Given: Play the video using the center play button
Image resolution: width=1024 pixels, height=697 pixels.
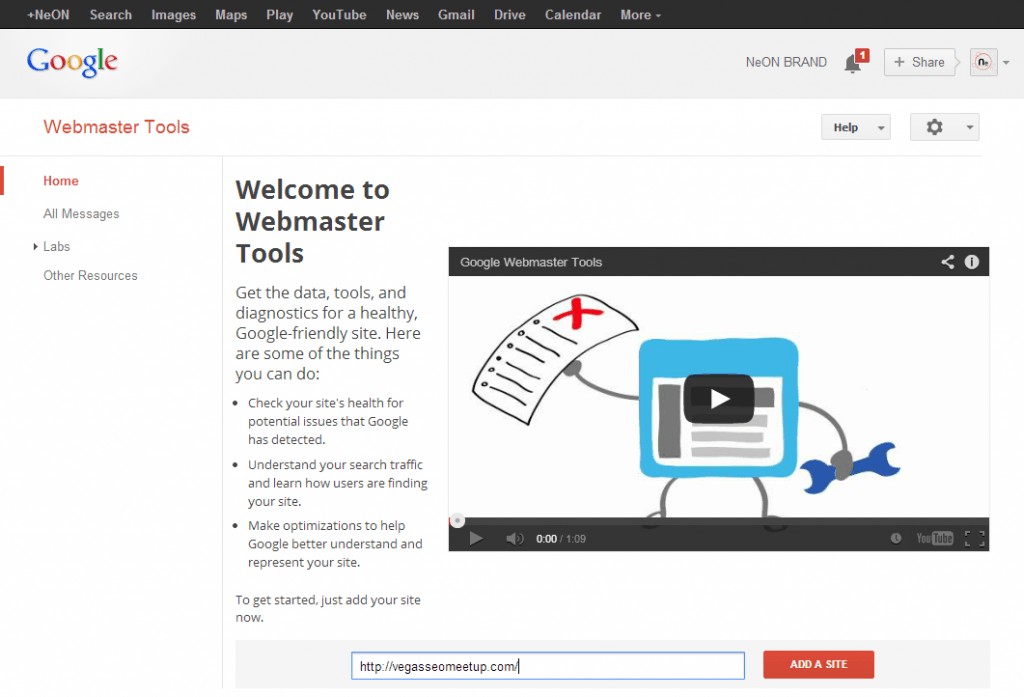Looking at the screenshot, I should [x=719, y=398].
